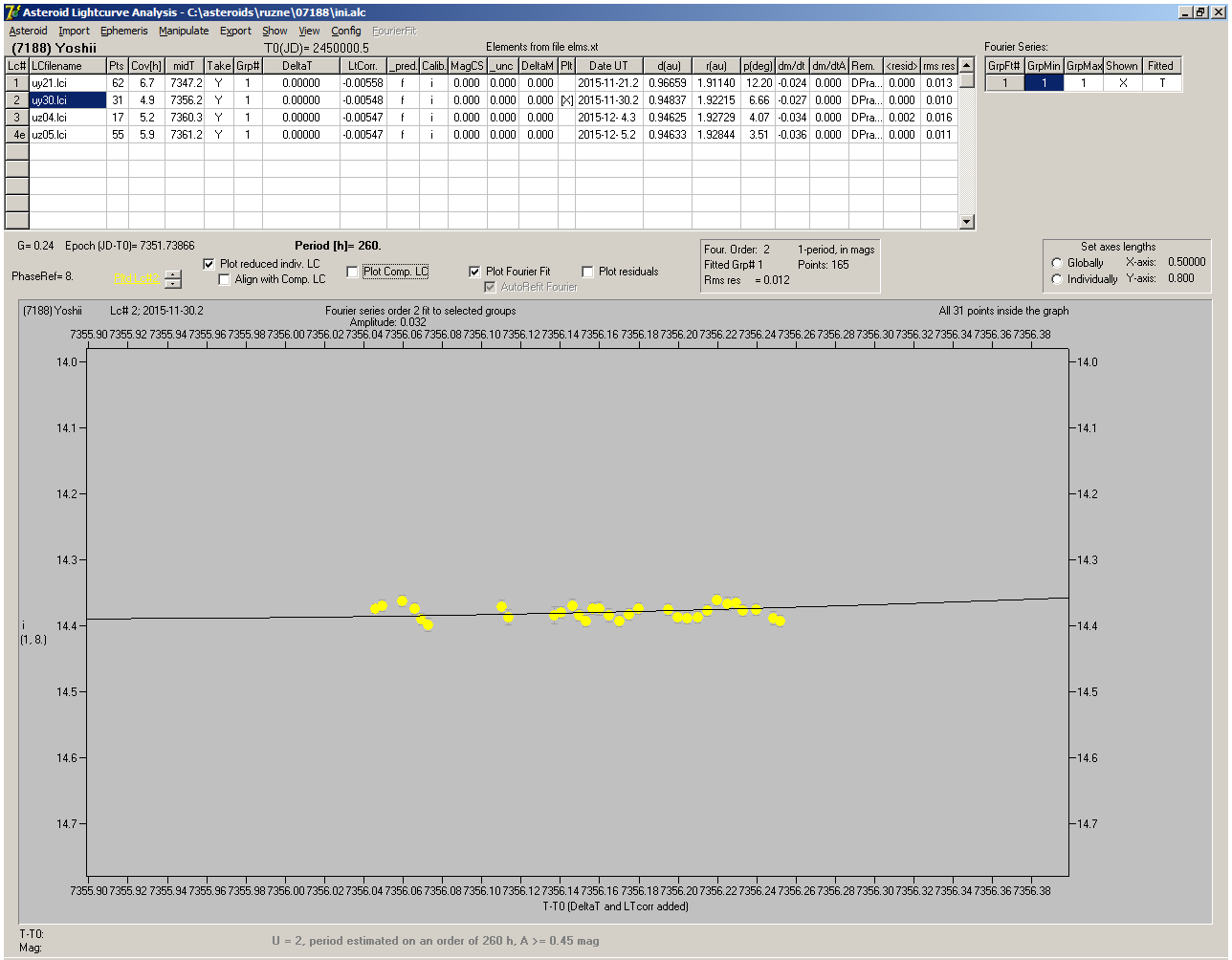Click the Shown X cell in Fourier Series
Image resolution: width=1232 pixels, height=960 pixels.
click(1122, 83)
